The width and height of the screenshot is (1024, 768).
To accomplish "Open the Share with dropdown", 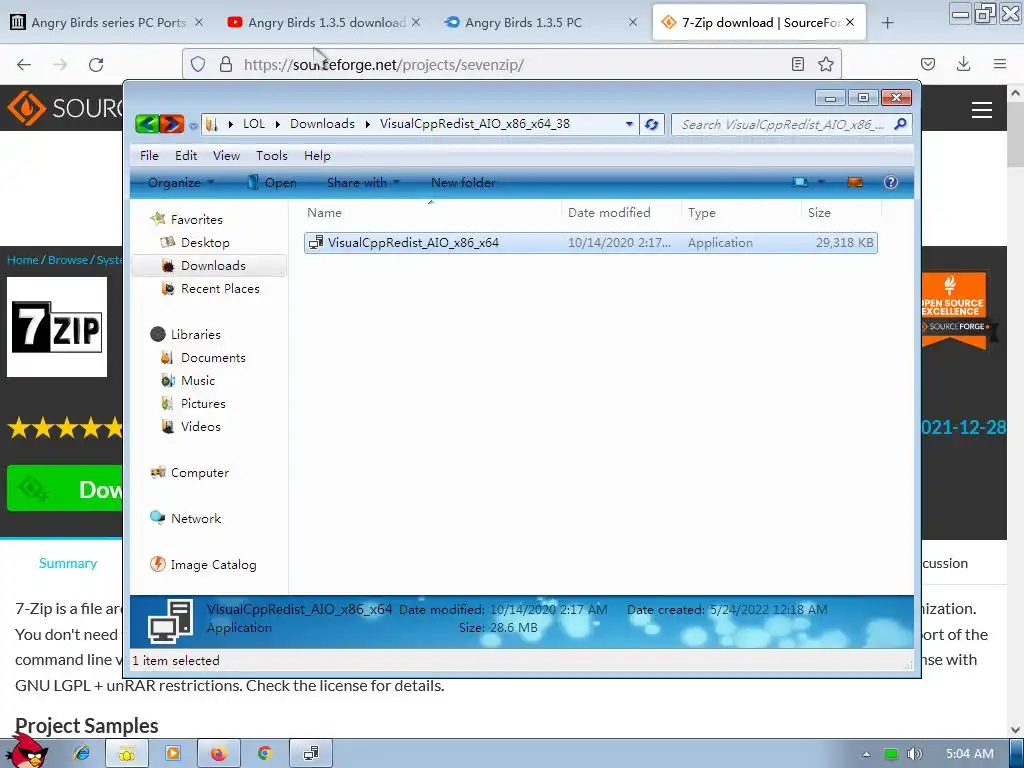I will (x=364, y=183).
